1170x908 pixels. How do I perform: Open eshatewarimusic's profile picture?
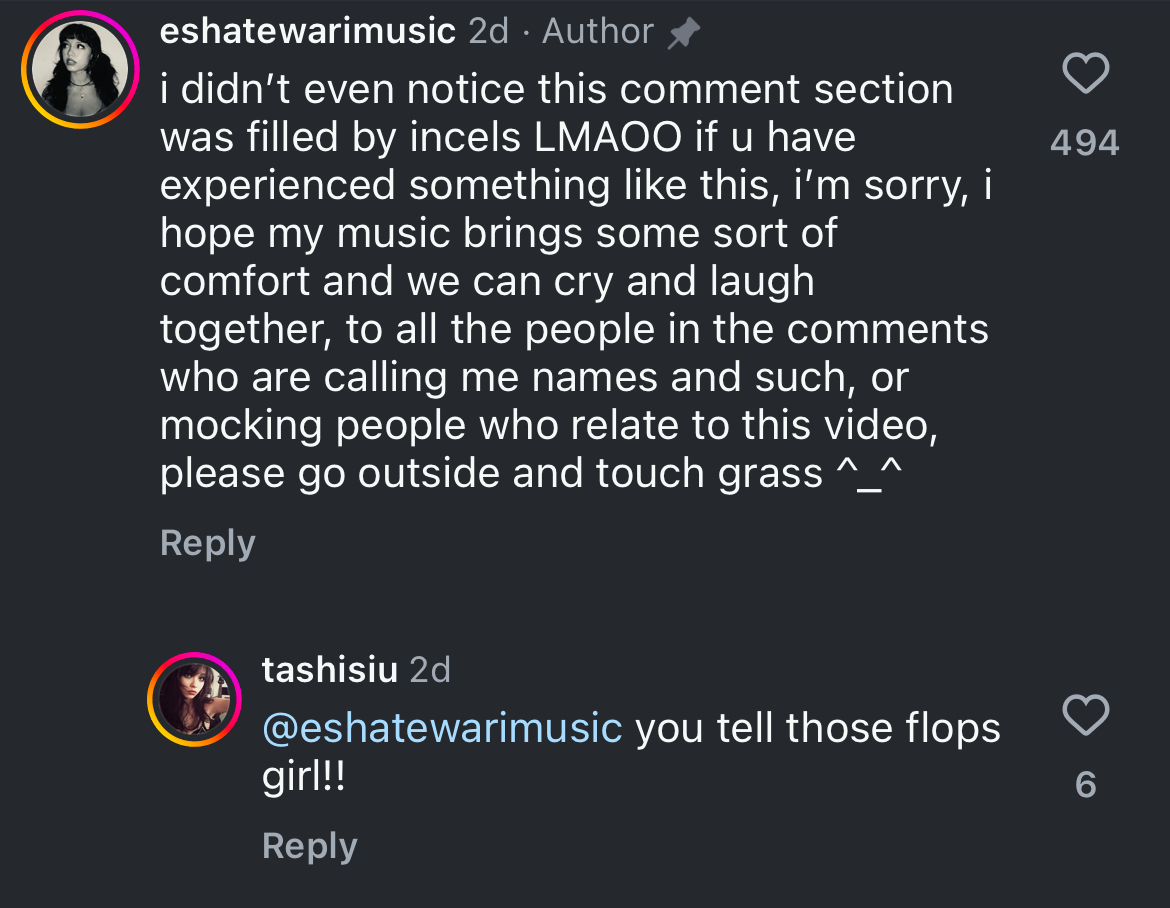tap(82, 68)
